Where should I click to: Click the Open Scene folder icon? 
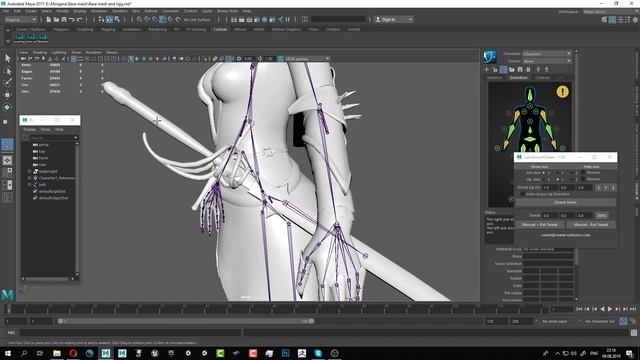(x=56, y=19)
